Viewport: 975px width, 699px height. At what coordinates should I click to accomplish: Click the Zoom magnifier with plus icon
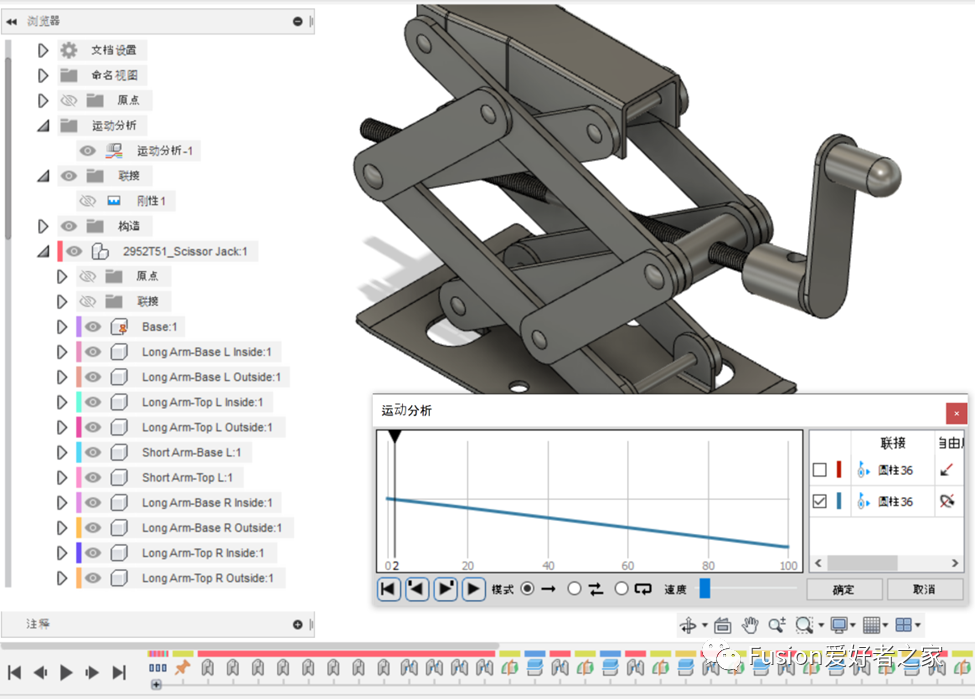[777, 625]
